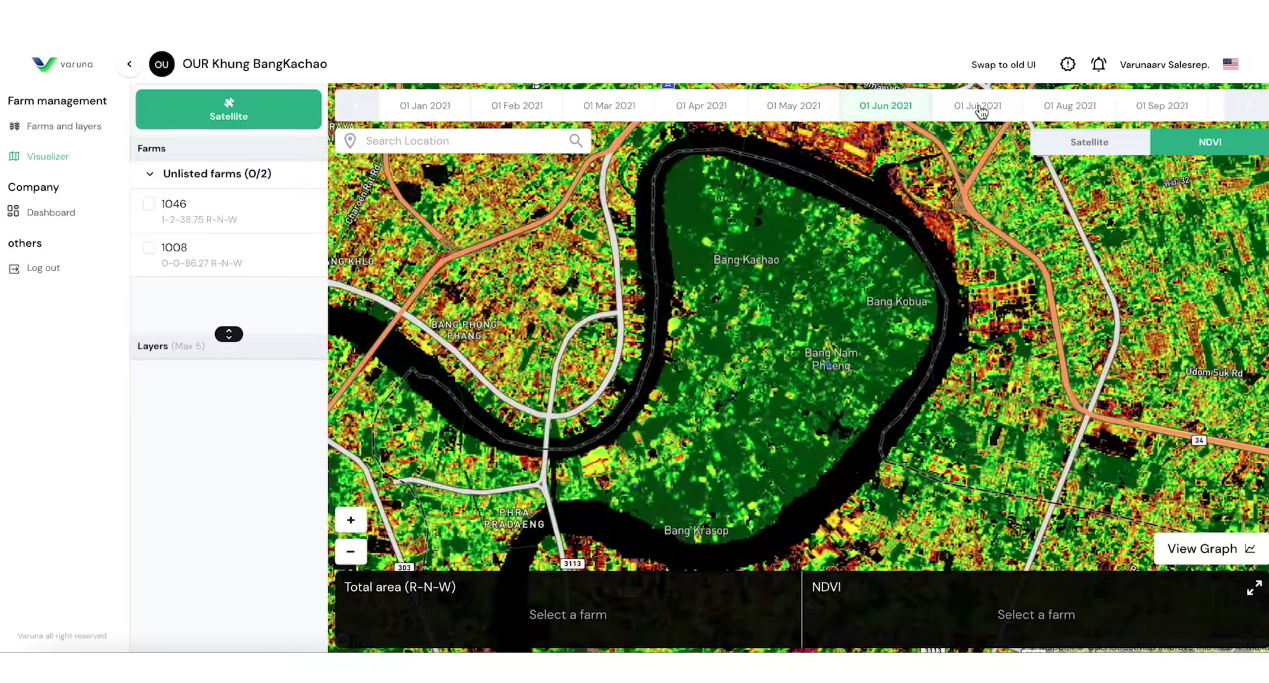
Task: Expand the map info panel fullscreen
Action: click(x=1254, y=588)
